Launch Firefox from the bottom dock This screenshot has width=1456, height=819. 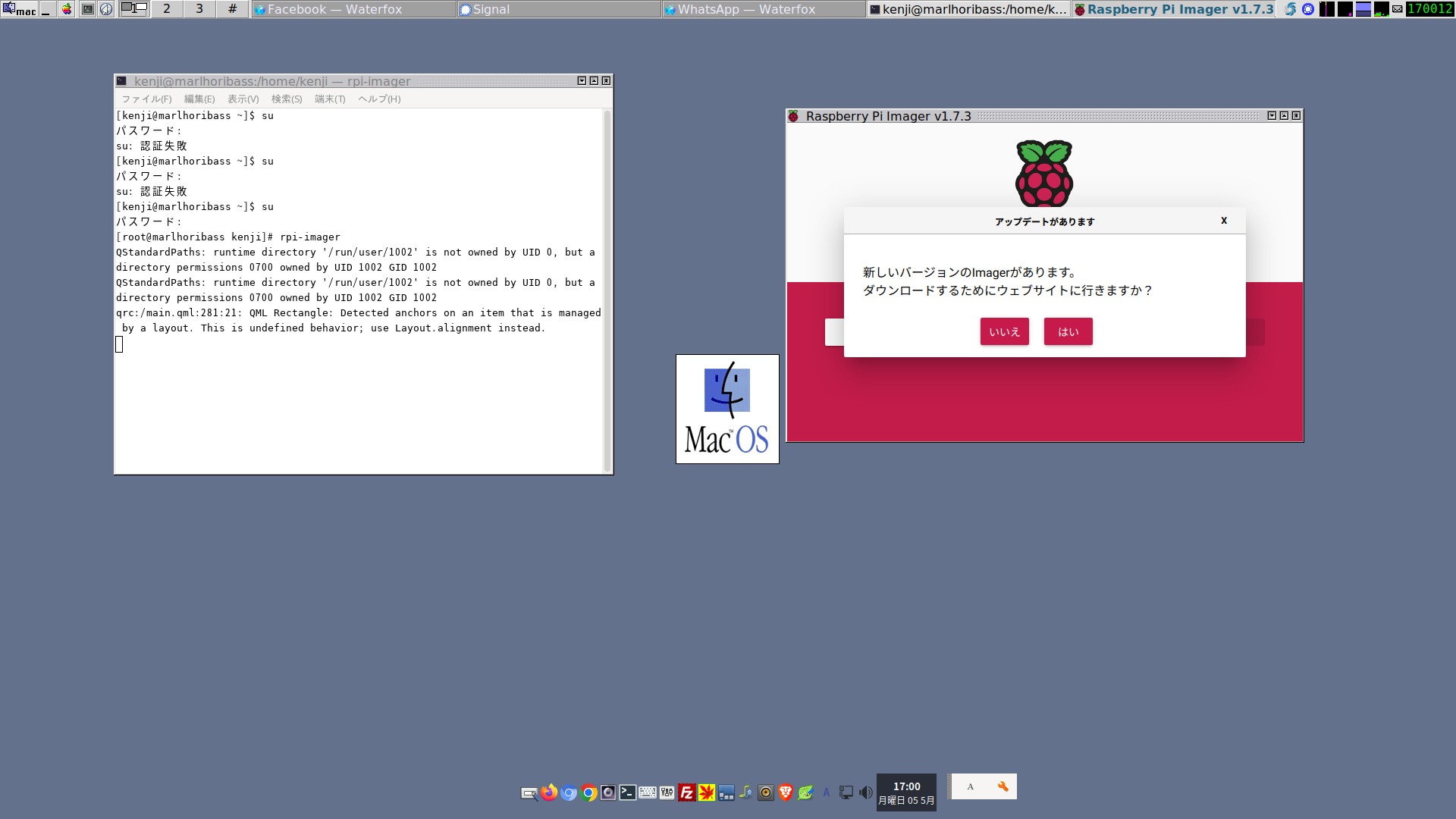549,792
